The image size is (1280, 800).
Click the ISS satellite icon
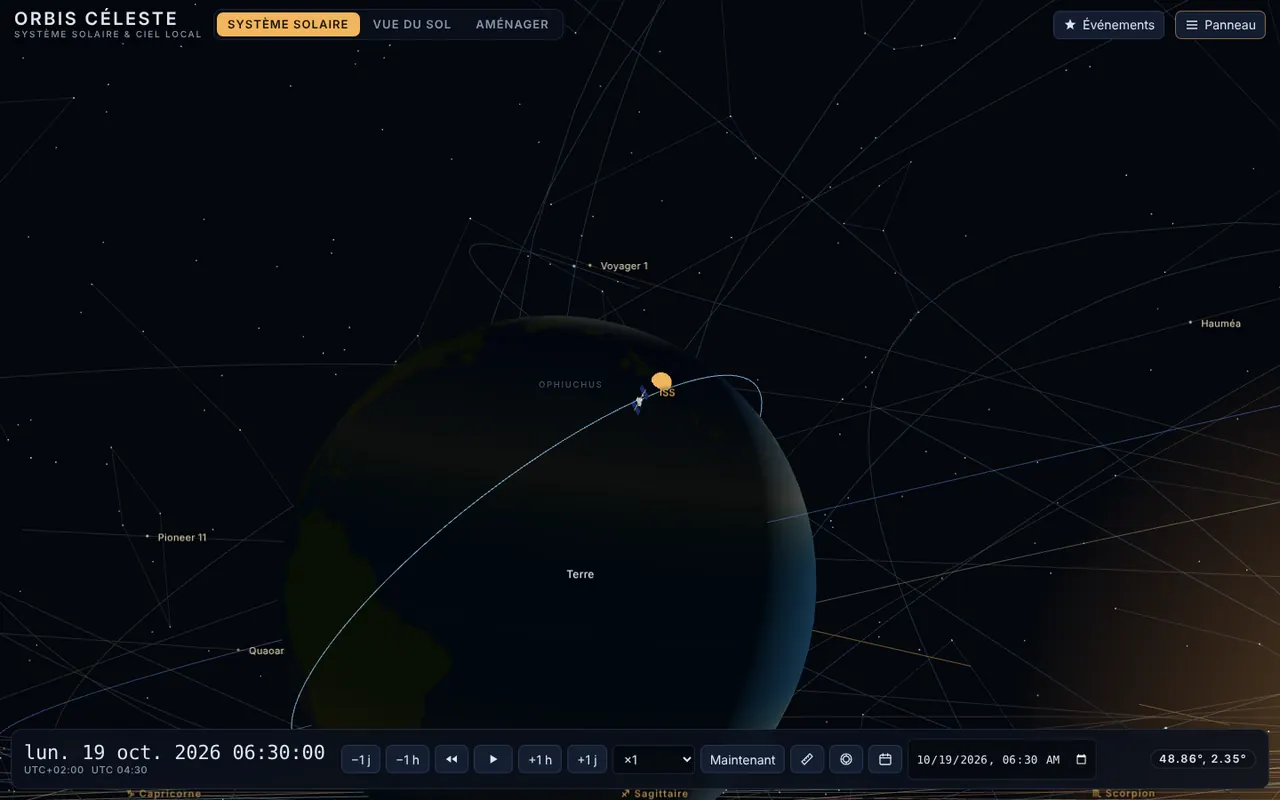639,401
